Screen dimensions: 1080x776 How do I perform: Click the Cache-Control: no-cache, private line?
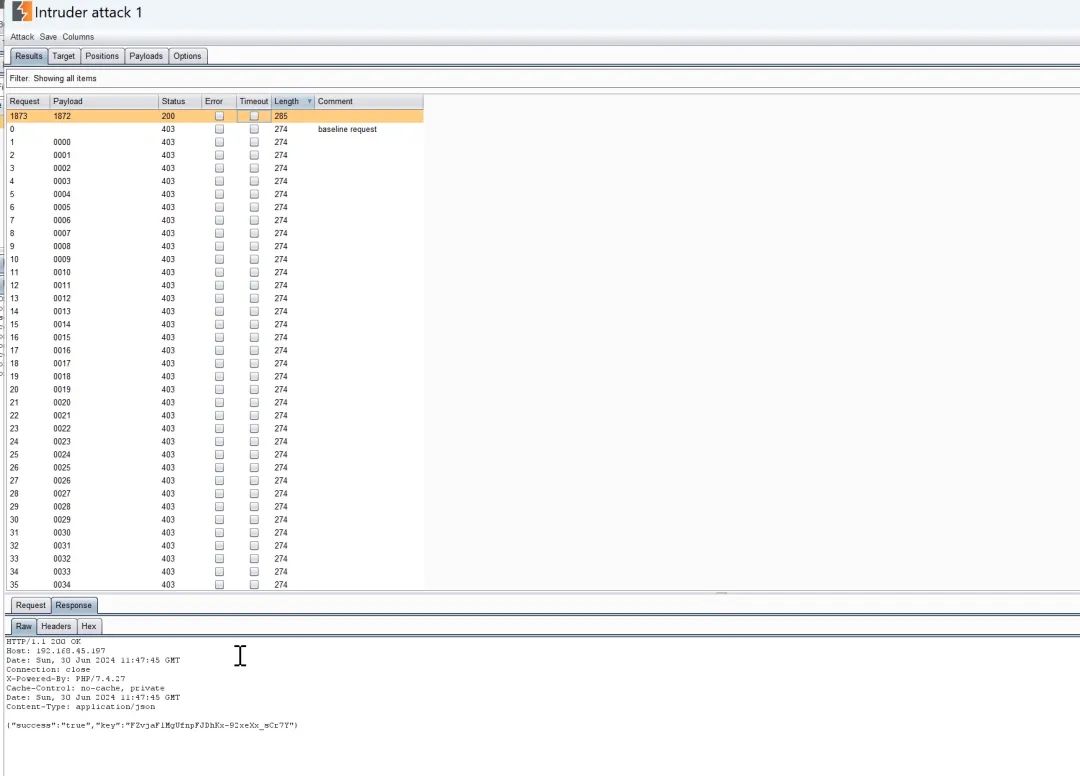pyautogui.click(x=85, y=688)
